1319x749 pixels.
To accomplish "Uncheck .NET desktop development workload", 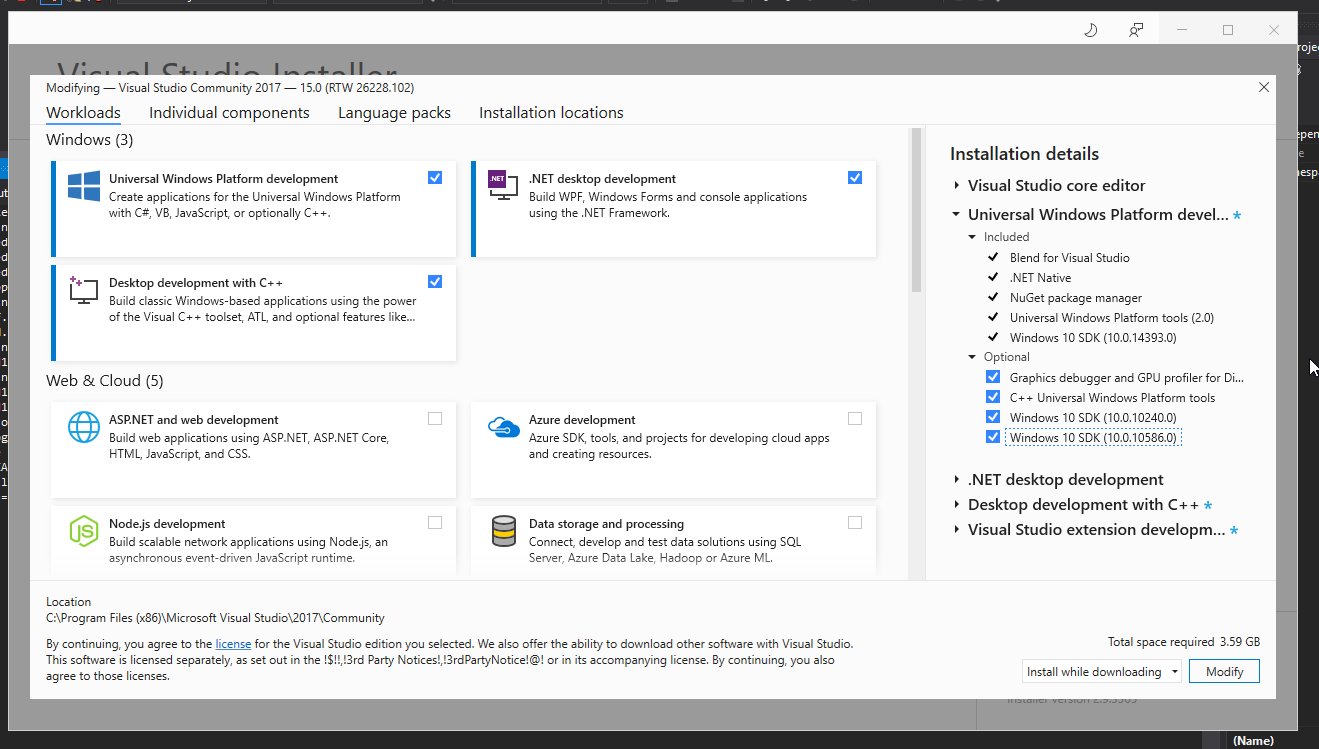I will 855,178.
